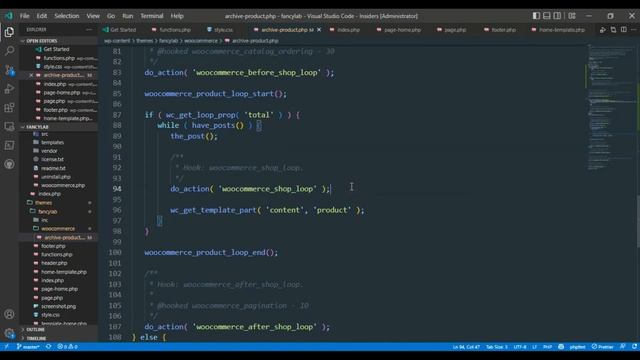Switch to the style.css tab
The image size is (640, 360).
[x=220, y=30]
